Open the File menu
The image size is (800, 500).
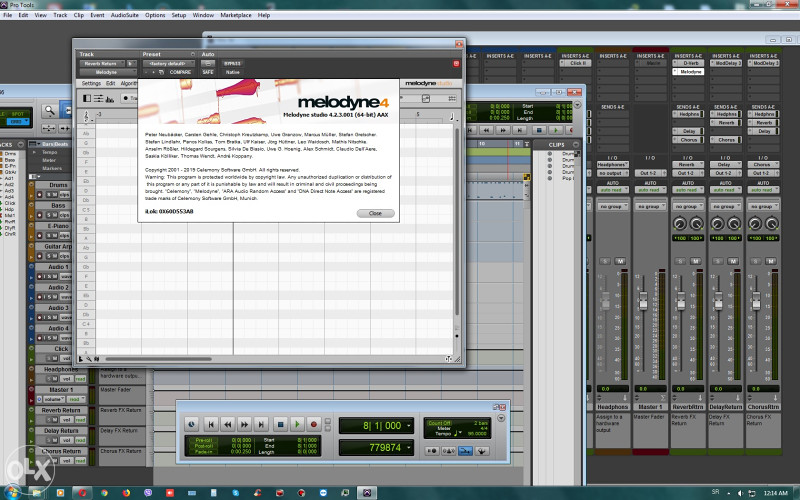8,15
